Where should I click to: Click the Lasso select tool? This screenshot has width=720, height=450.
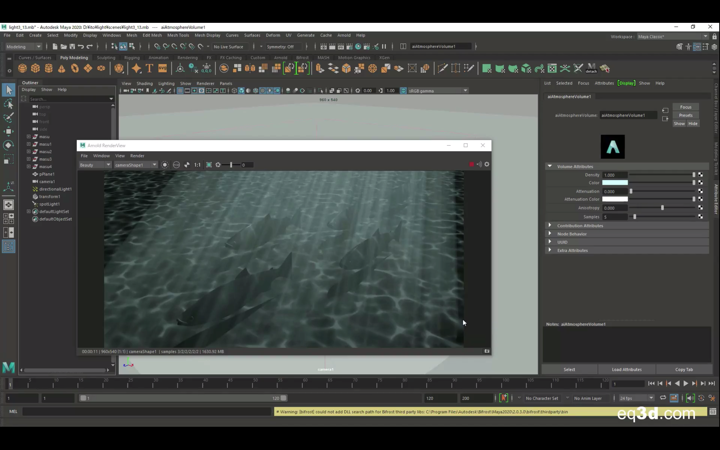(8, 105)
